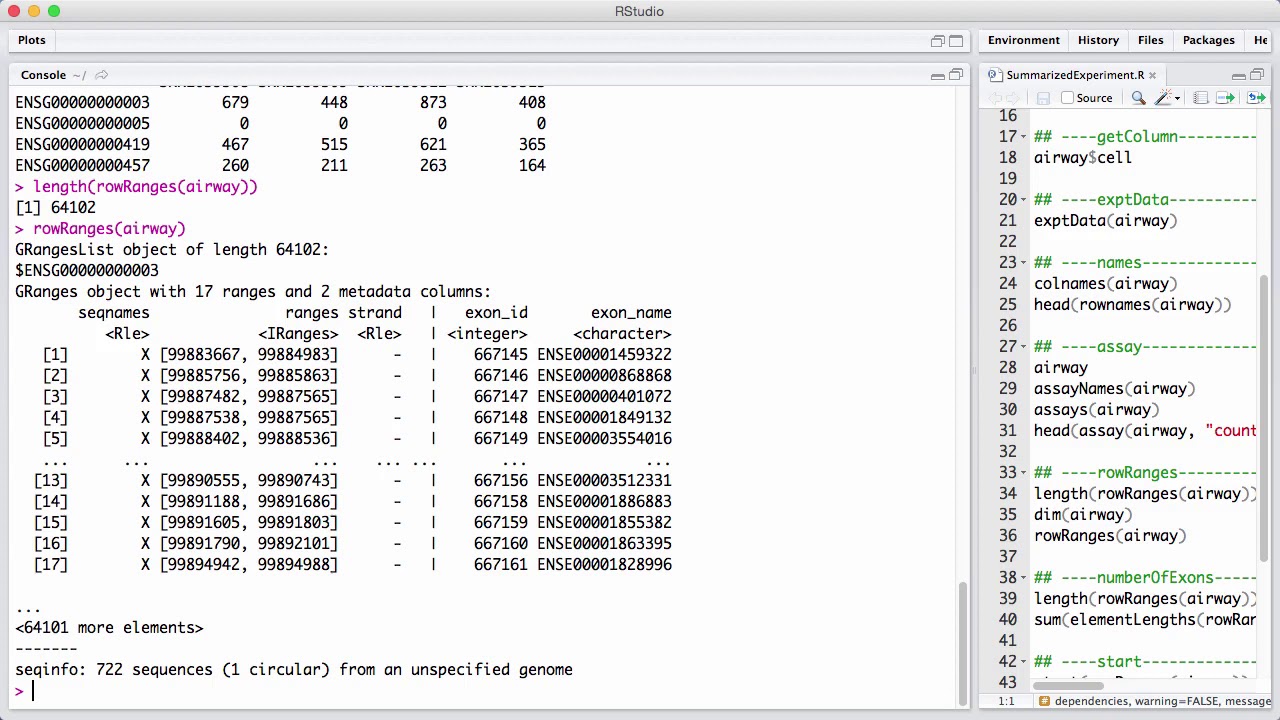
Task: Click the green fullscreen button of RStudio window
Action: pyautogui.click(x=54, y=11)
